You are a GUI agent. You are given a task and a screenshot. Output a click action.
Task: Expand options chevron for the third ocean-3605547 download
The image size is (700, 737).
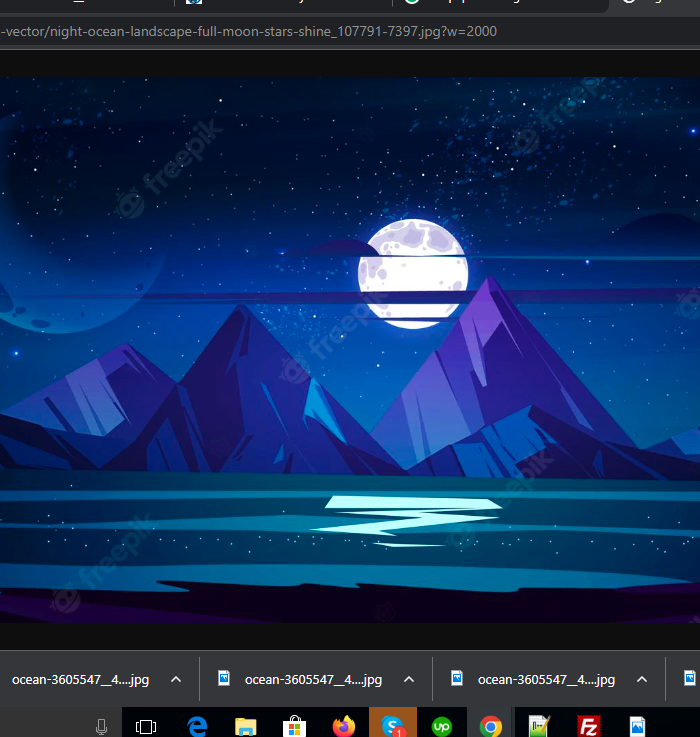(642, 679)
